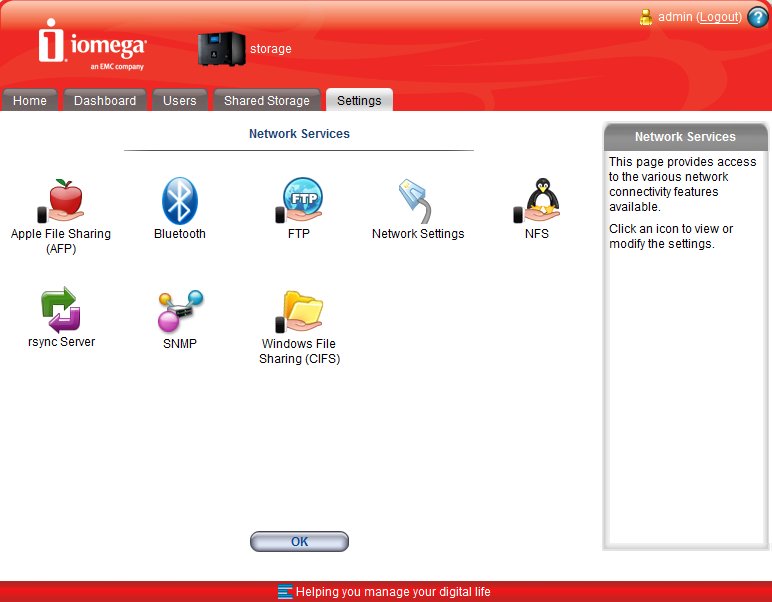Viewport: 772px width, 602px height.
Task: Open the FTP globe icon
Action: (299, 200)
